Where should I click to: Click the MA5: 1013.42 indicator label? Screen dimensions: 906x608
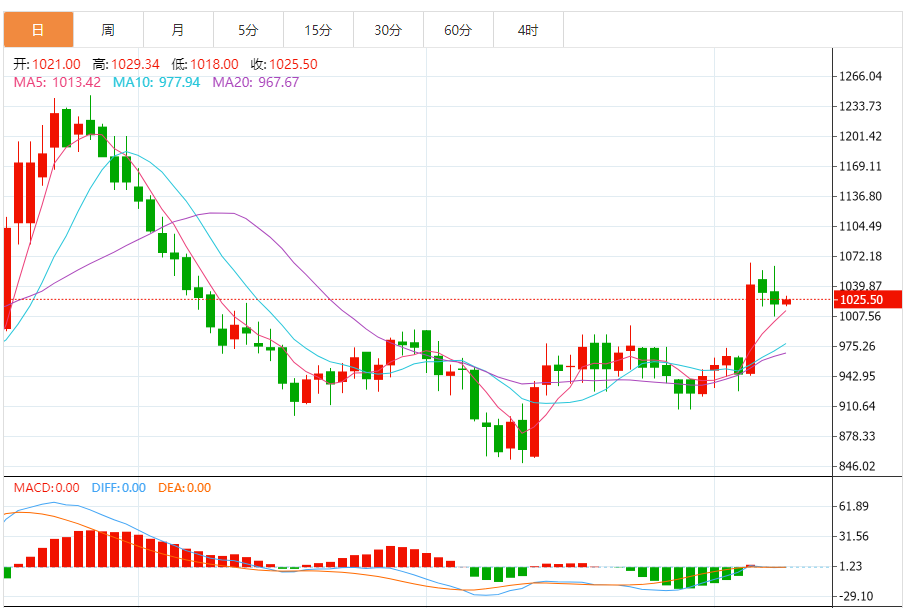[x=57, y=83]
